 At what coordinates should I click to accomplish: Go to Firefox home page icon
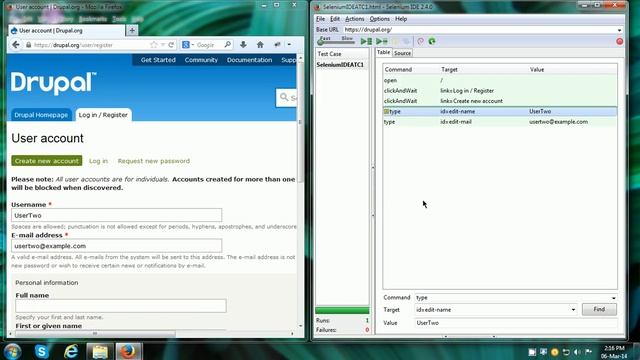pyautogui.click(x=260, y=45)
